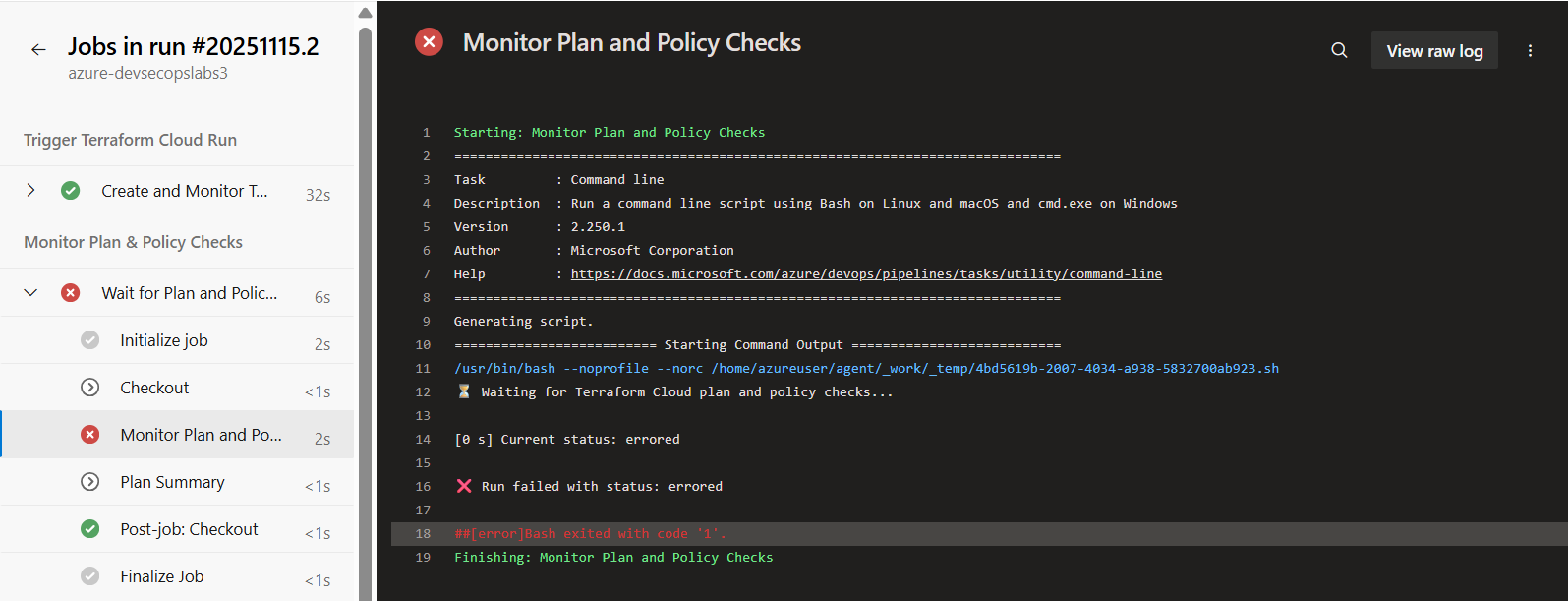This screenshot has width=1568, height=601.
Task: Click green check icon on Post-job: Checkout
Action: pos(90,529)
